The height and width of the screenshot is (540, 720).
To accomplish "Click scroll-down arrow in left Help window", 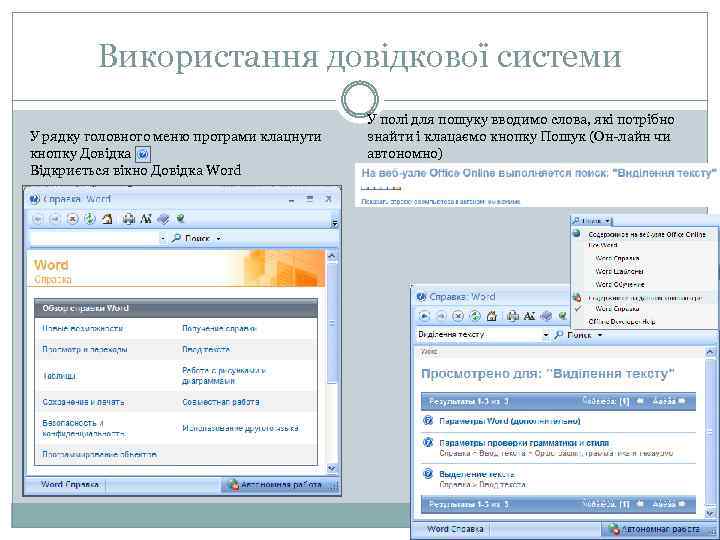I will click(332, 468).
